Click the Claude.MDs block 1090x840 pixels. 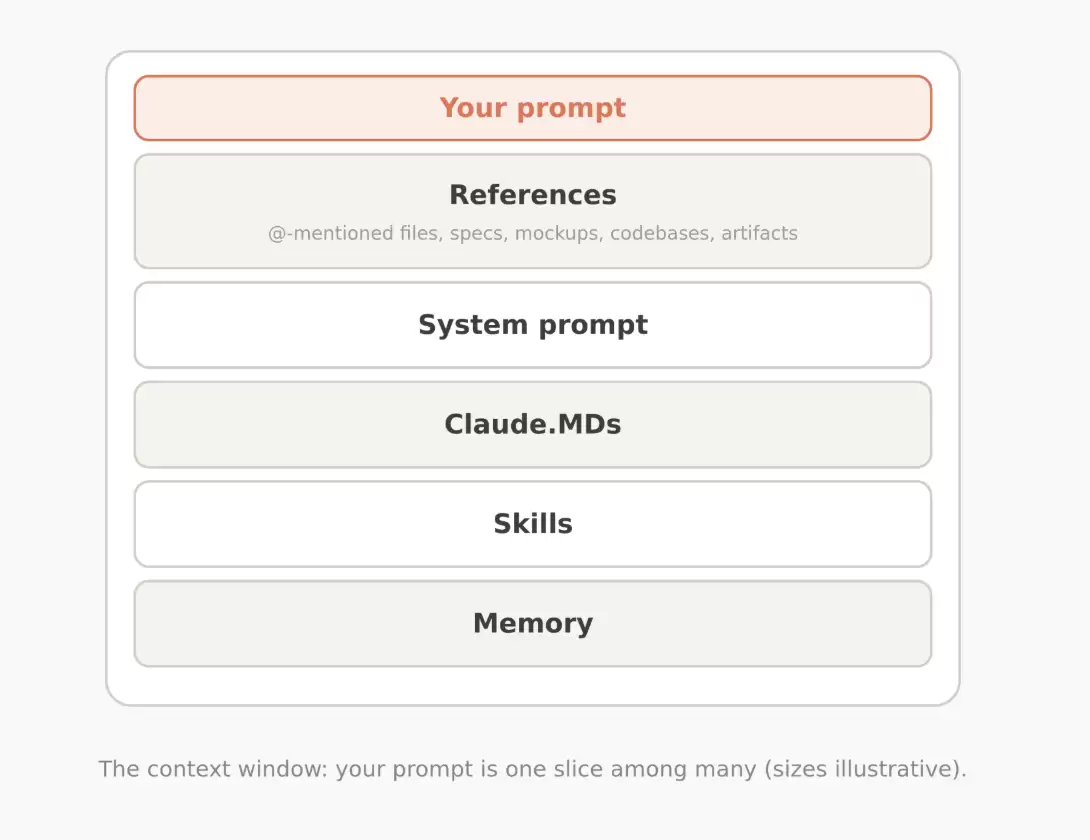532,424
